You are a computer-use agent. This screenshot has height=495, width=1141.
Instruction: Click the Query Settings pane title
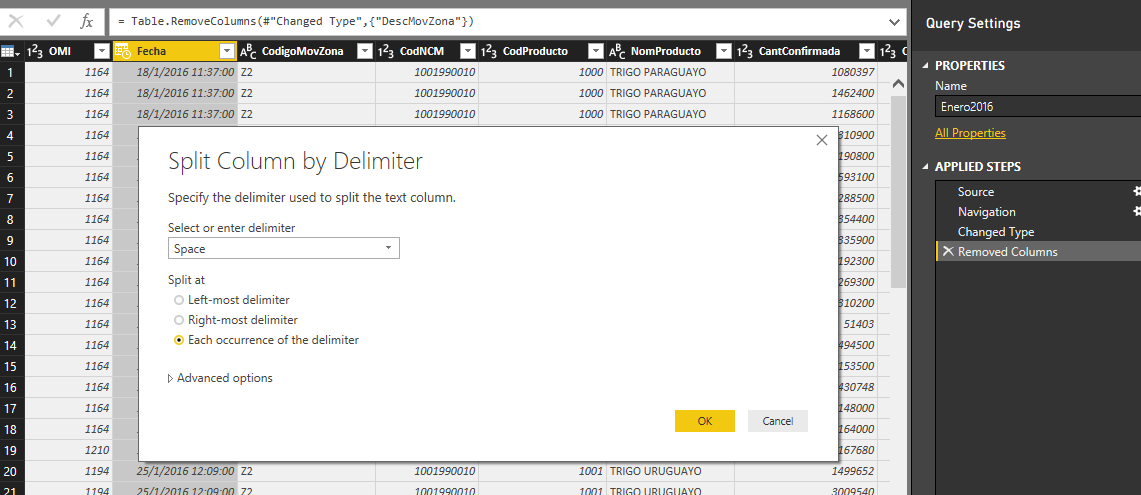click(973, 23)
